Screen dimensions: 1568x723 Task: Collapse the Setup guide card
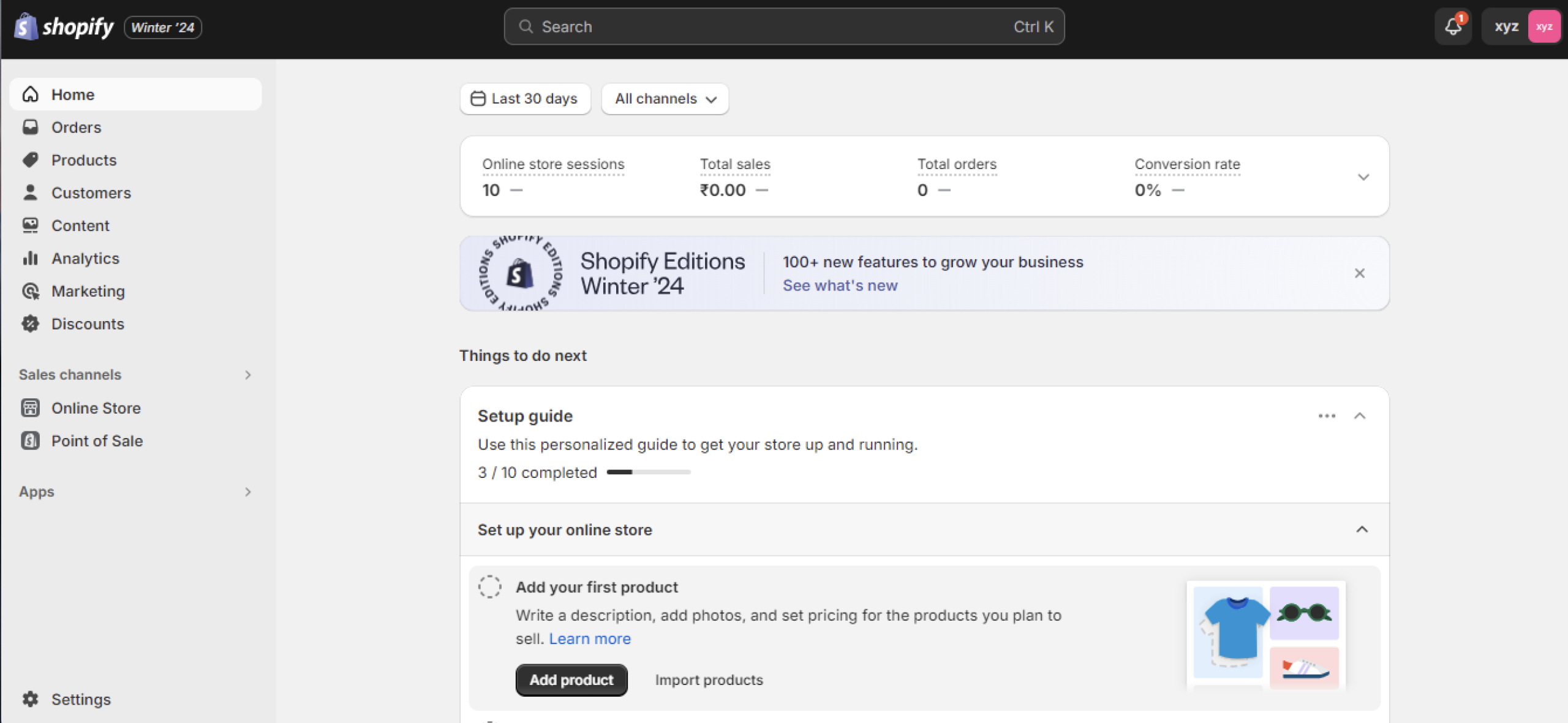click(x=1360, y=416)
